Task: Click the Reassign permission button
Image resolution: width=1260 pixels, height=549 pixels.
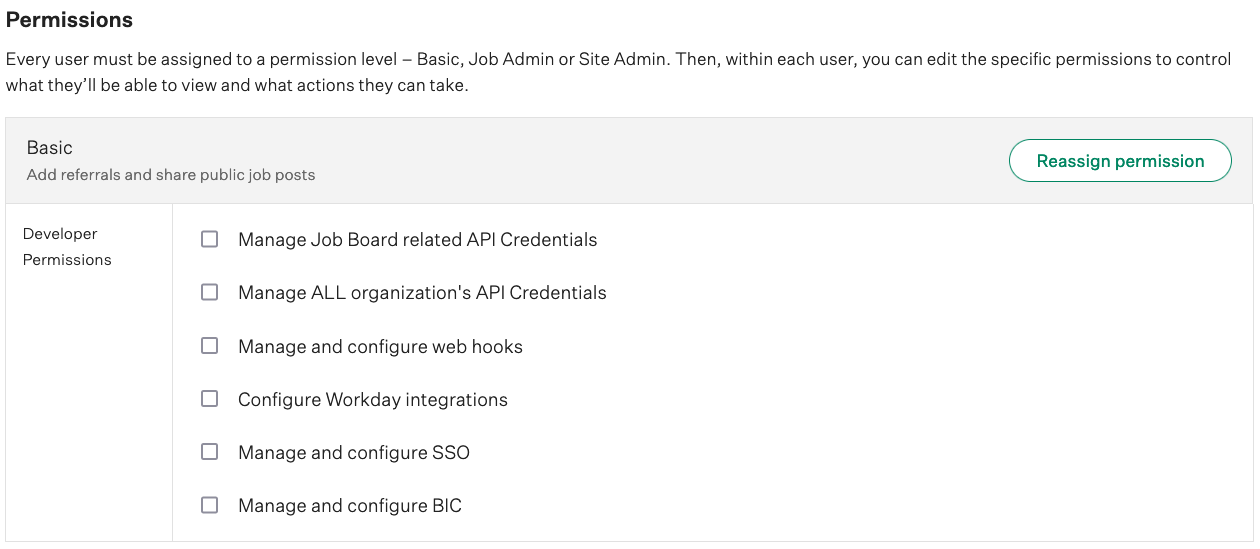Action: pos(1120,161)
